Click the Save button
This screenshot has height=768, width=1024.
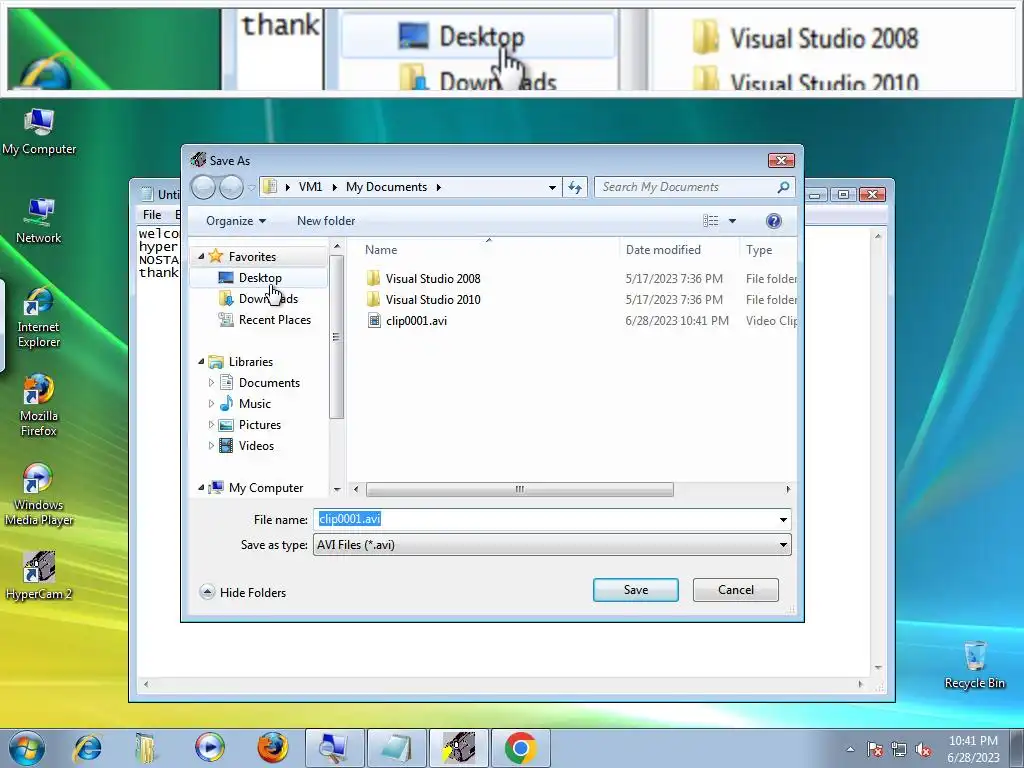coord(635,590)
